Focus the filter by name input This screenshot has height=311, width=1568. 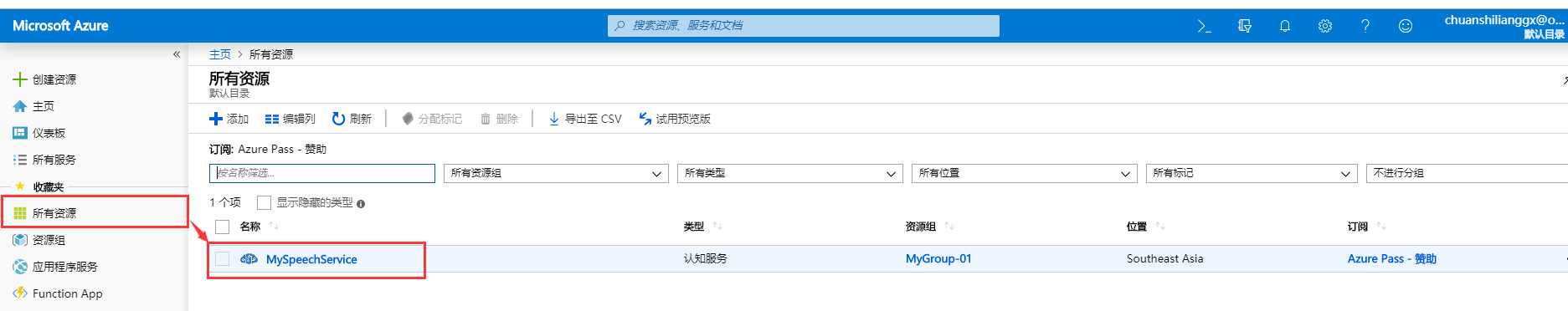click(x=322, y=173)
